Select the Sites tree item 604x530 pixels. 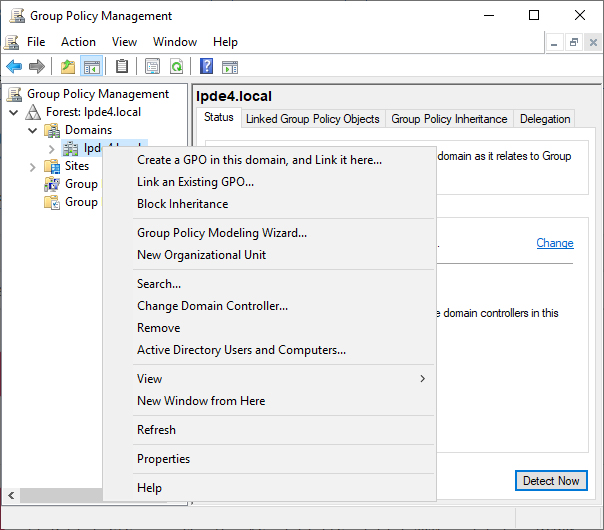click(77, 166)
